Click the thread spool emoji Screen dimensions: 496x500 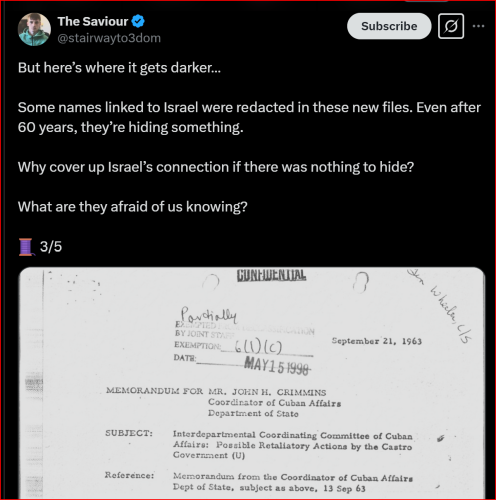26,247
